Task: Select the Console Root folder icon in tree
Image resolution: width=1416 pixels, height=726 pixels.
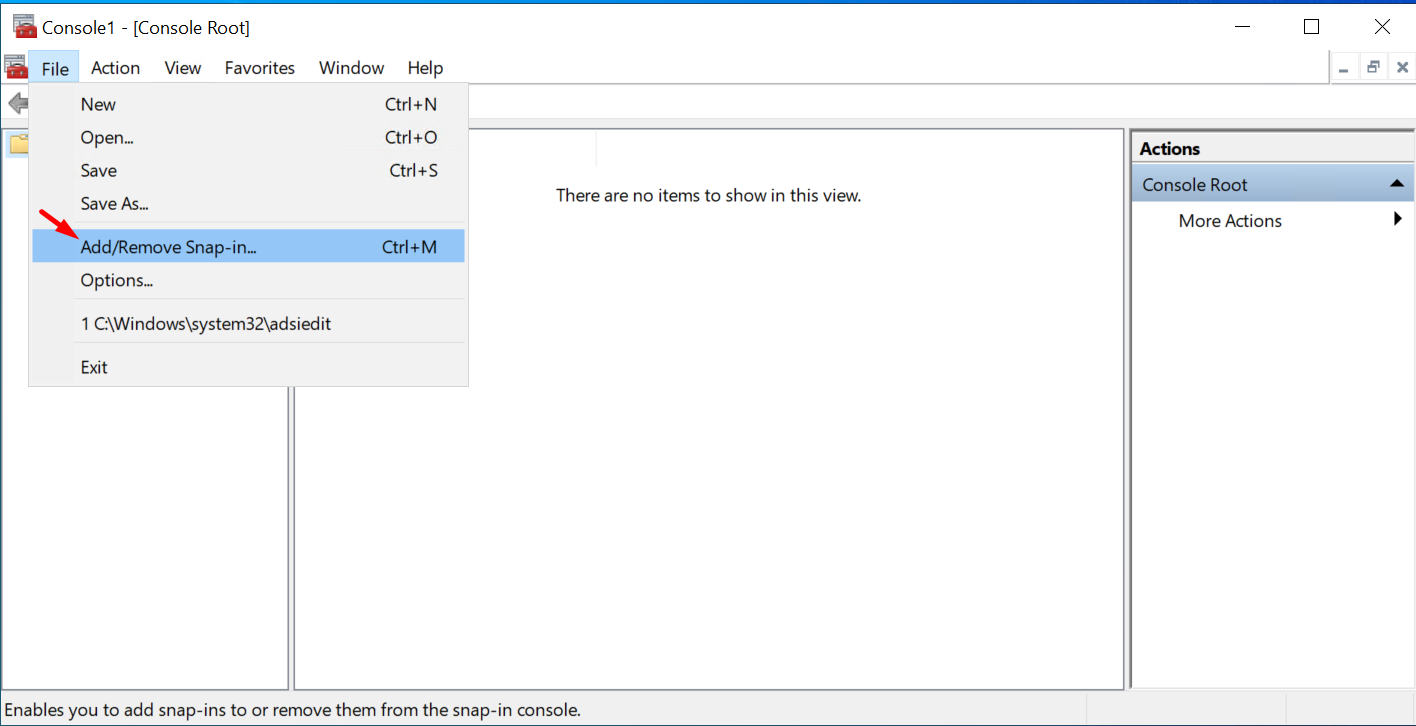Action: click(x=18, y=145)
